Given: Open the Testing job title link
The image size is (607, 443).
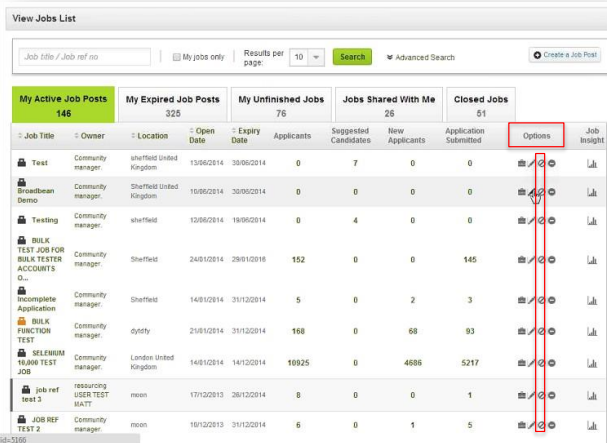Looking at the screenshot, I should tap(45, 220).
